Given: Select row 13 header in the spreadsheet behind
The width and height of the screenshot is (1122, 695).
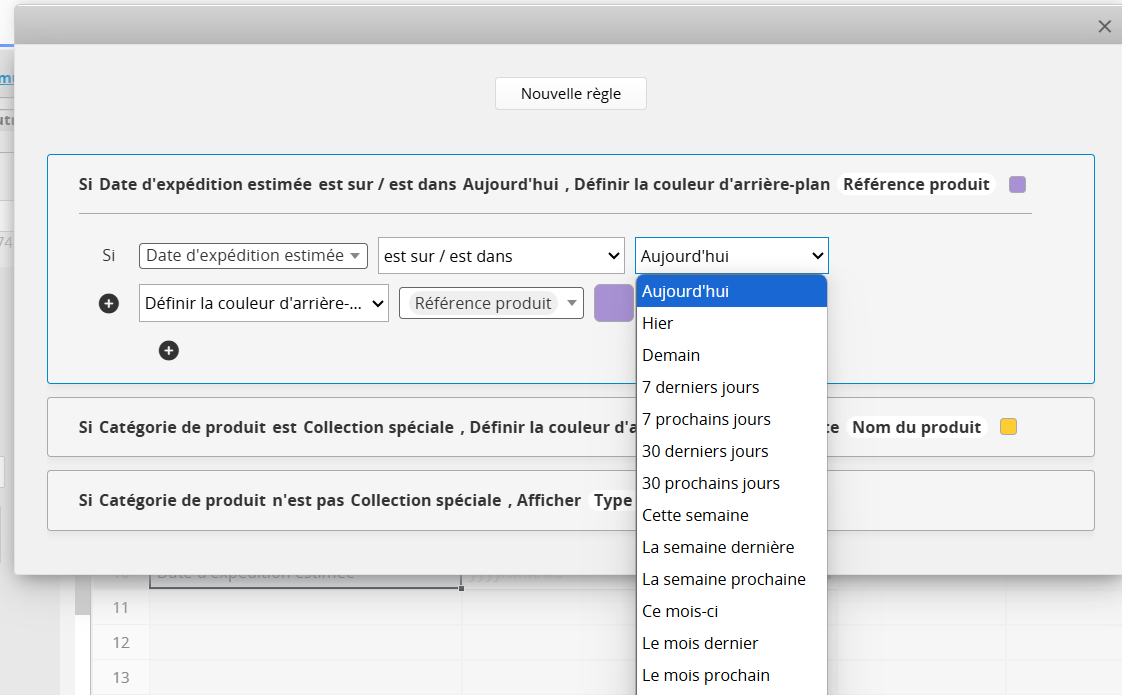Looking at the screenshot, I should coord(120,677).
